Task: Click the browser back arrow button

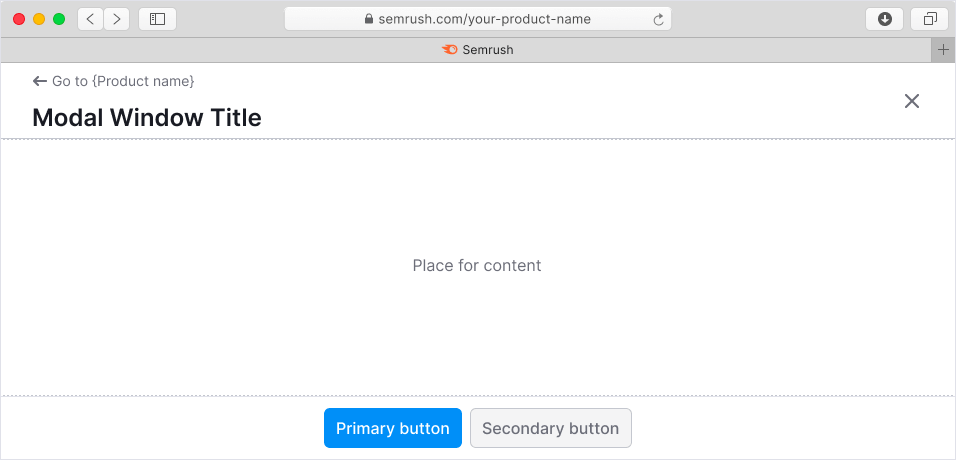Action: (90, 19)
